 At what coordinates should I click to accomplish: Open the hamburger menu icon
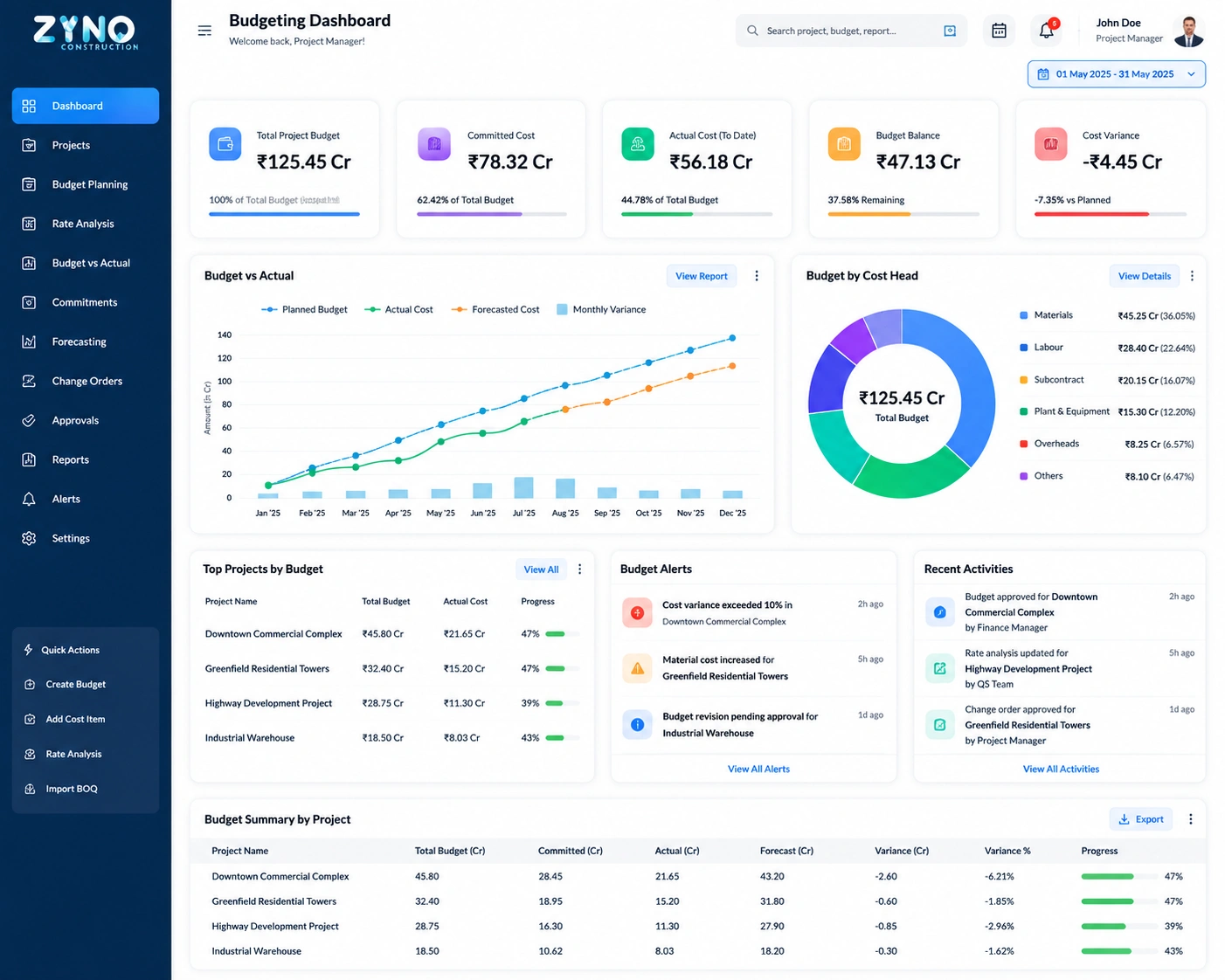pyautogui.click(x=204, y=31)
